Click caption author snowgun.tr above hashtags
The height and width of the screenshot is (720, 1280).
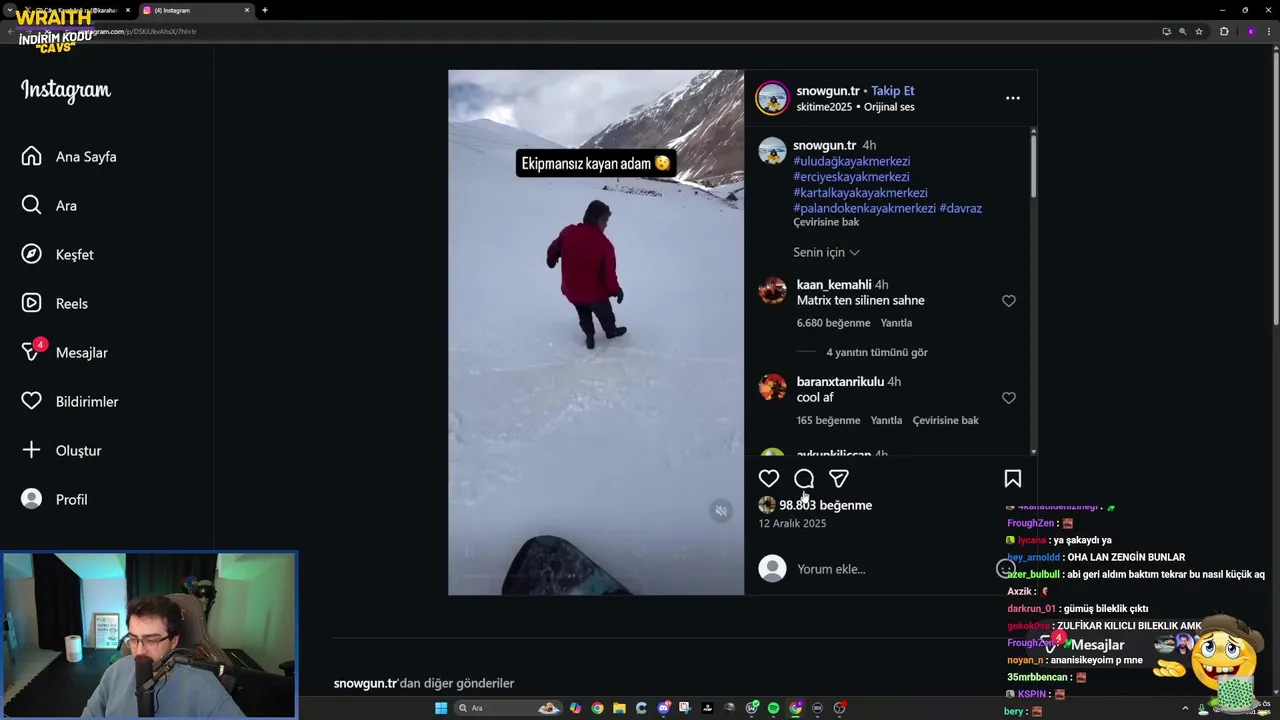[x=825, y=146]
